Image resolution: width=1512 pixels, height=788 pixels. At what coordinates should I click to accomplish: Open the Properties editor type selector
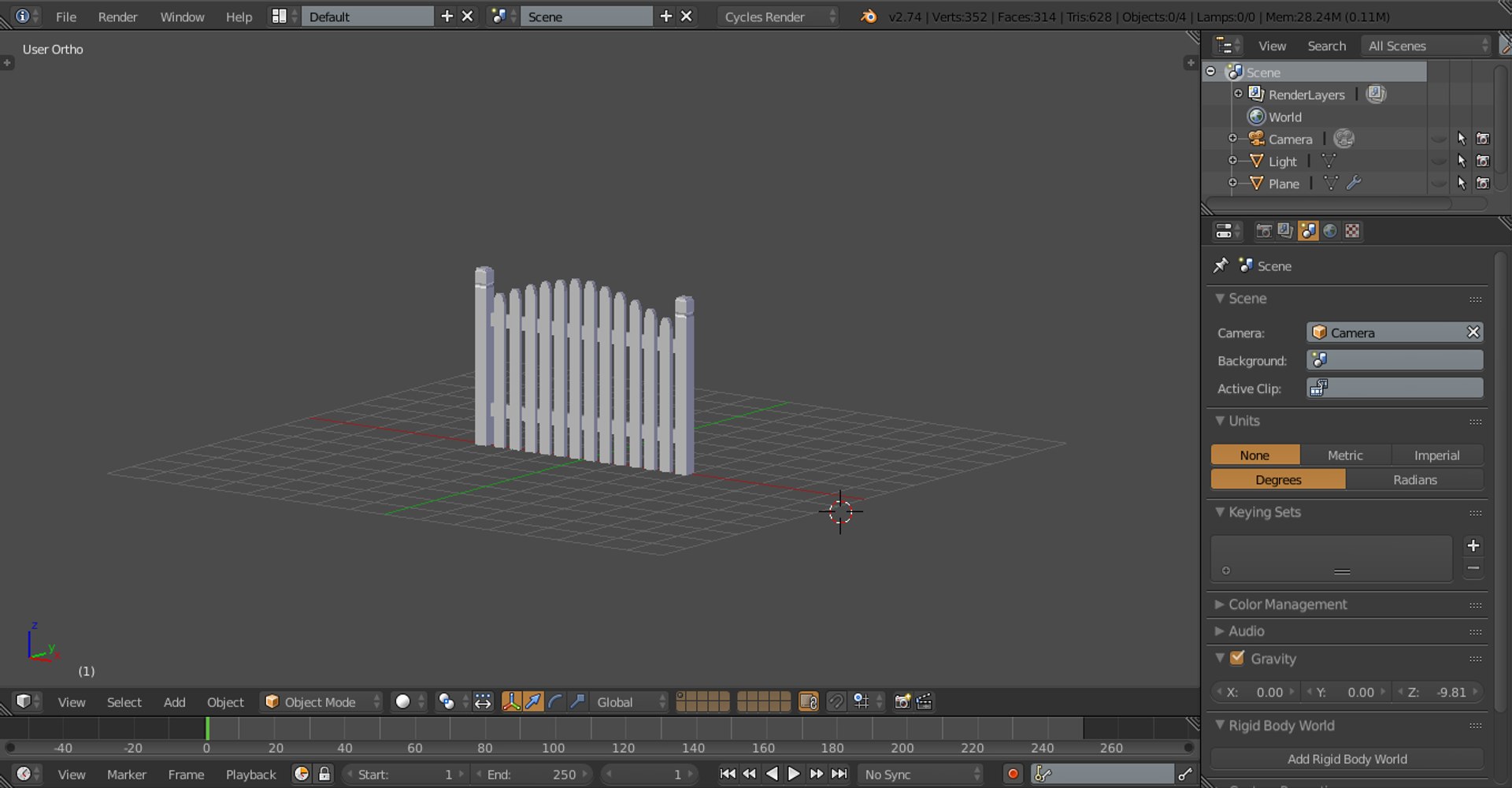point(1228,231)
